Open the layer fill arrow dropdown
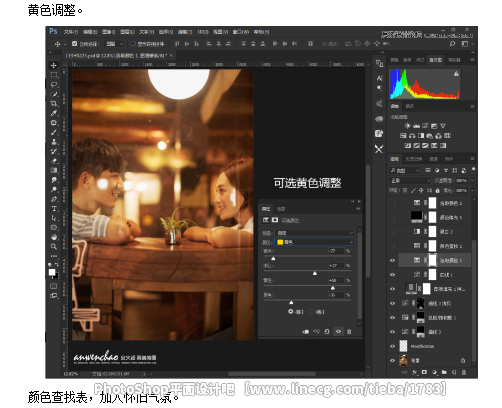This screenshot has width=502, height=408. pyautogui.click(x=472, y=190)
